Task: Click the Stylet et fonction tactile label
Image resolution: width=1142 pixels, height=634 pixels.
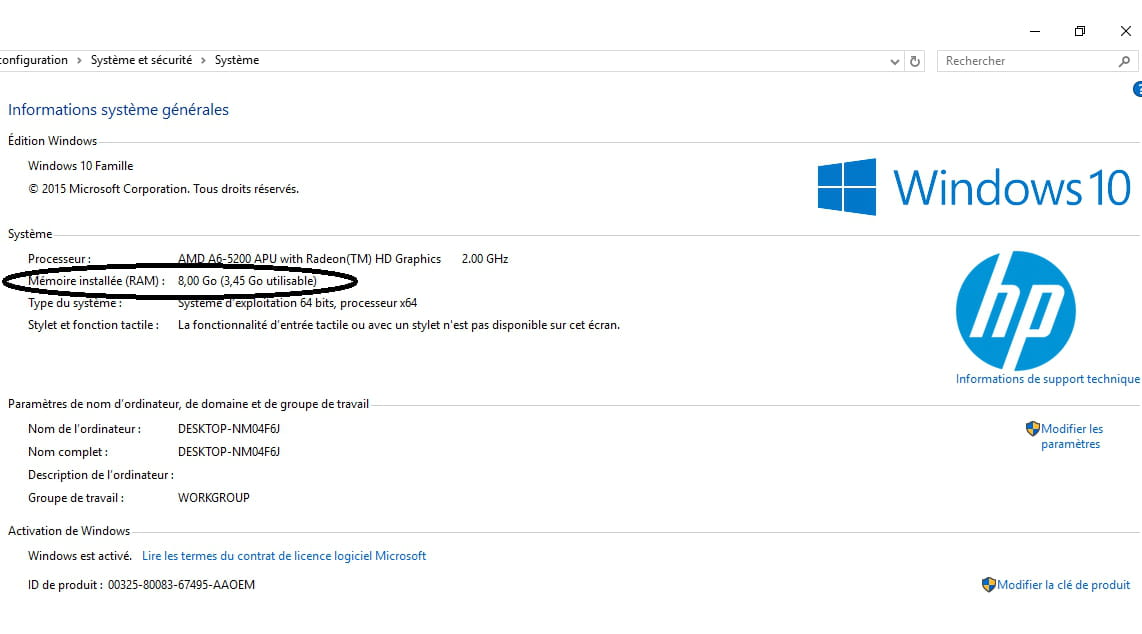Action: pyautogui.click(x=93, y=325)
